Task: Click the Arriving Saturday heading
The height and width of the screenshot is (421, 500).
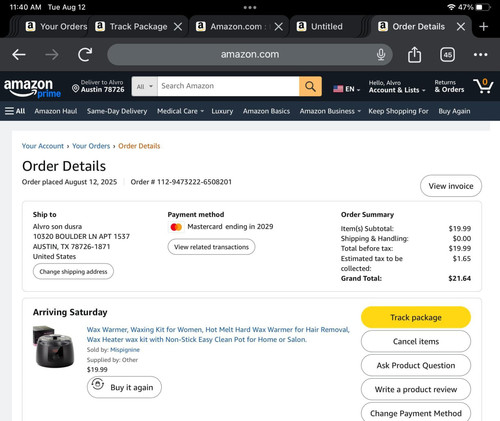Action: coord(70,312)
